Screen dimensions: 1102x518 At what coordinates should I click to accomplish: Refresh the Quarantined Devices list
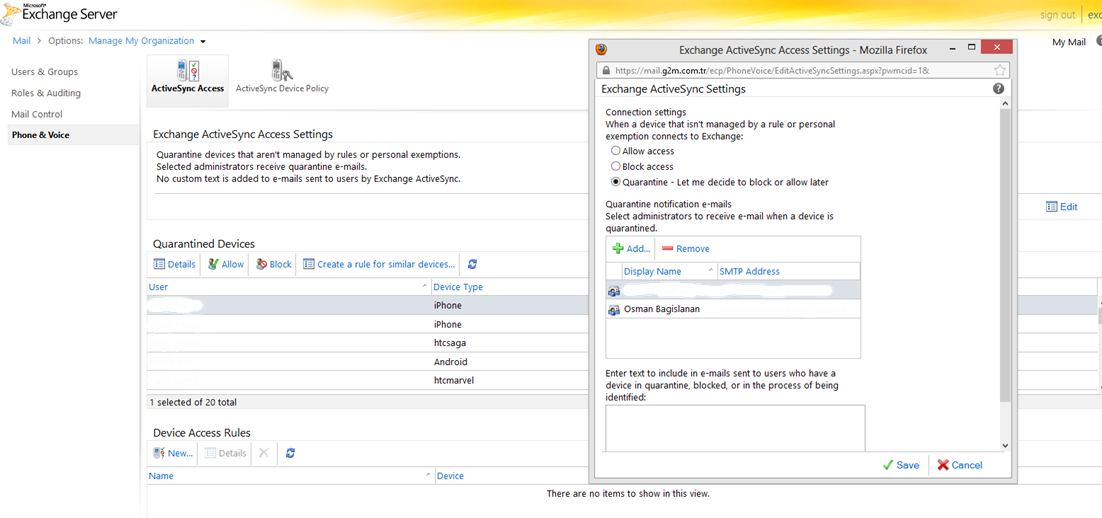click(x=472, y=264)
